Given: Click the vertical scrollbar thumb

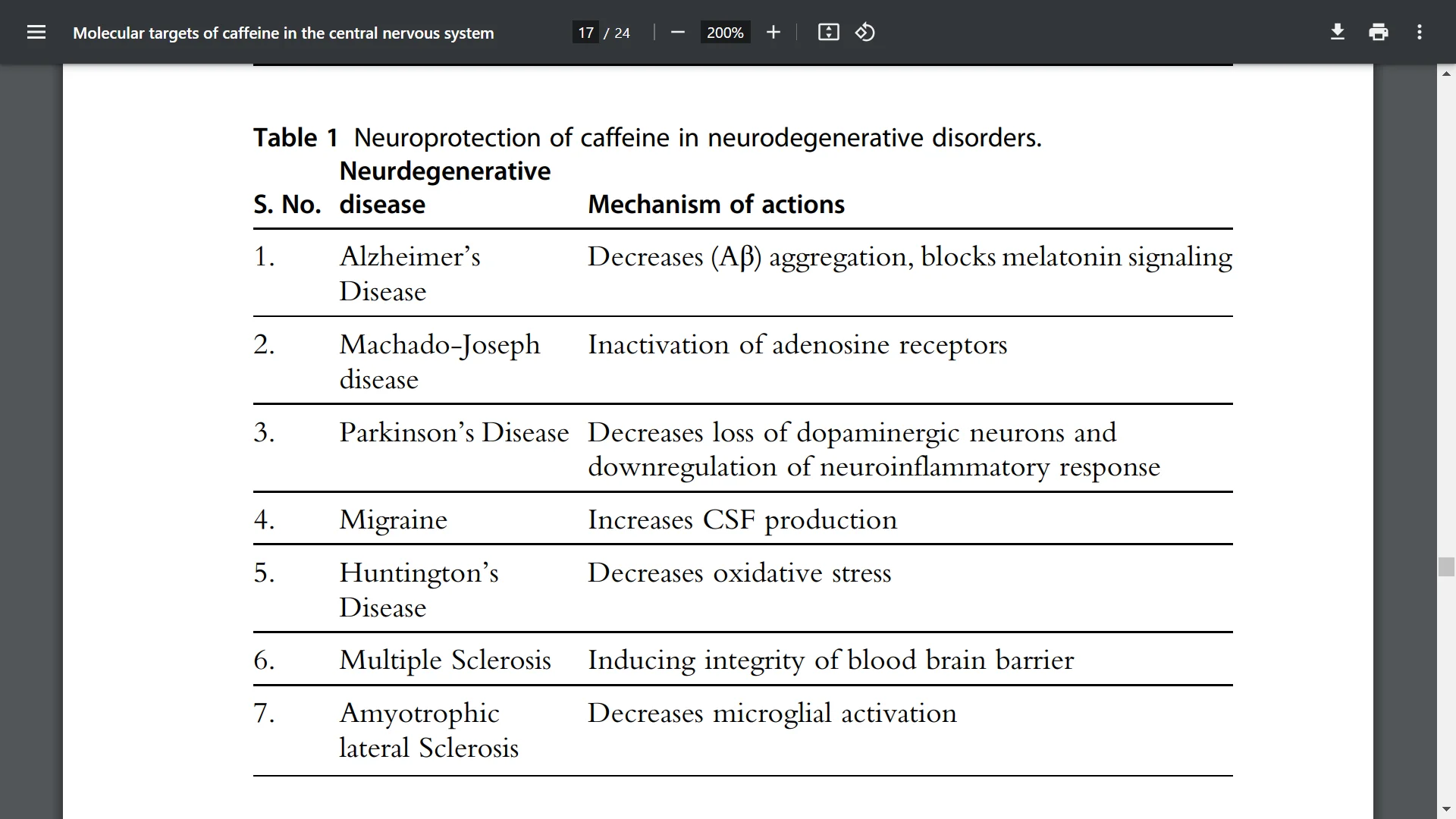Looking at the screenshot, I should tap(1446, 567).
